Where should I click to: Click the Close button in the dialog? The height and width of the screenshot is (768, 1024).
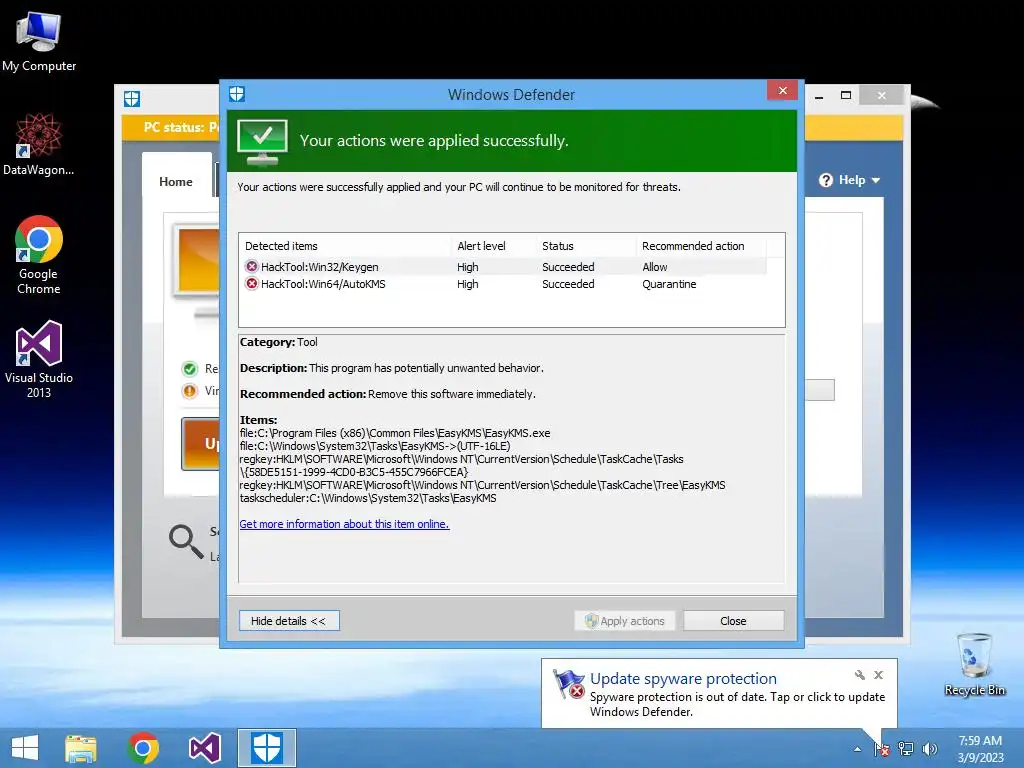[733, 620]
